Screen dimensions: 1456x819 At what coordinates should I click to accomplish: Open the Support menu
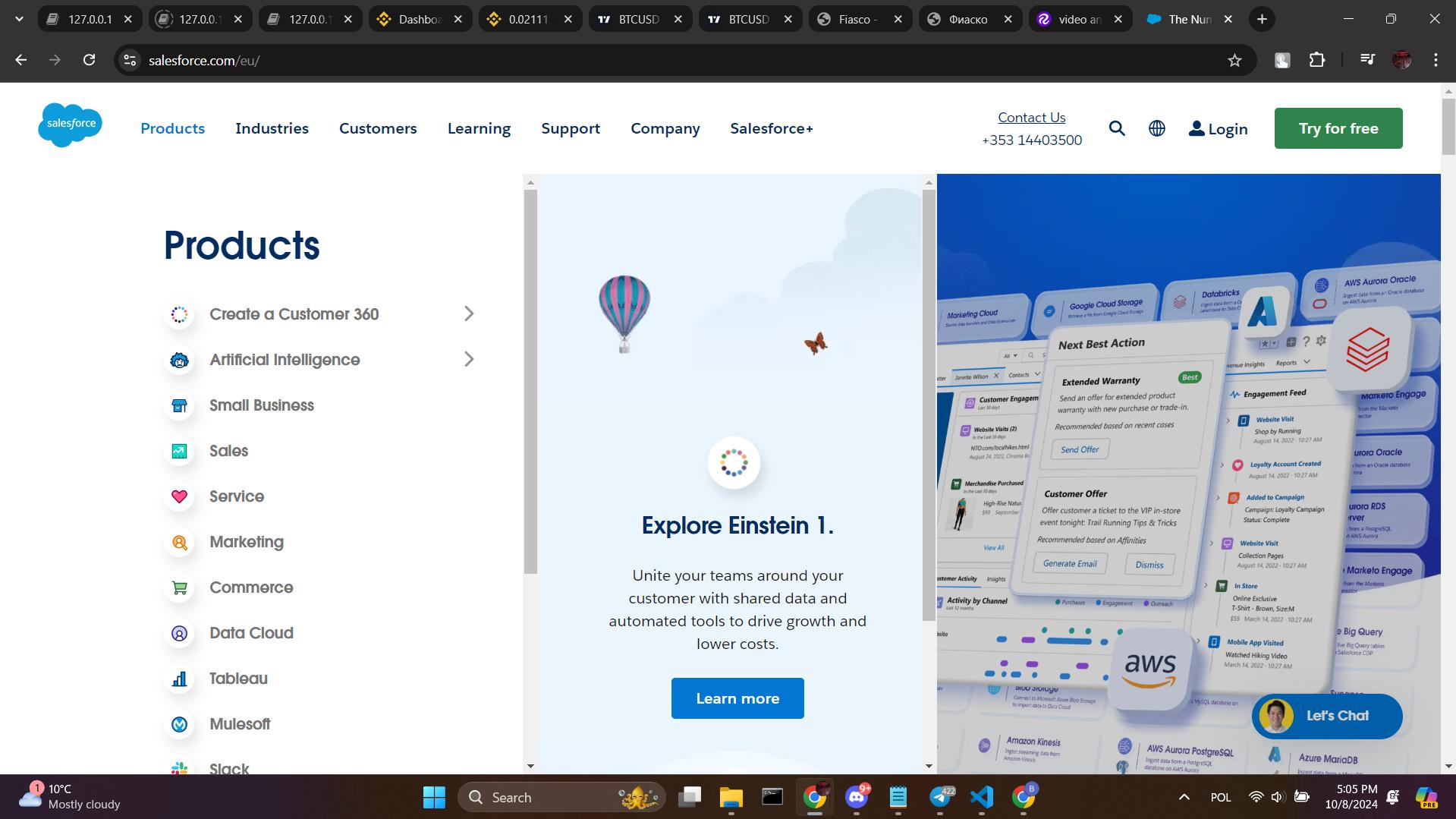[571, 128]
